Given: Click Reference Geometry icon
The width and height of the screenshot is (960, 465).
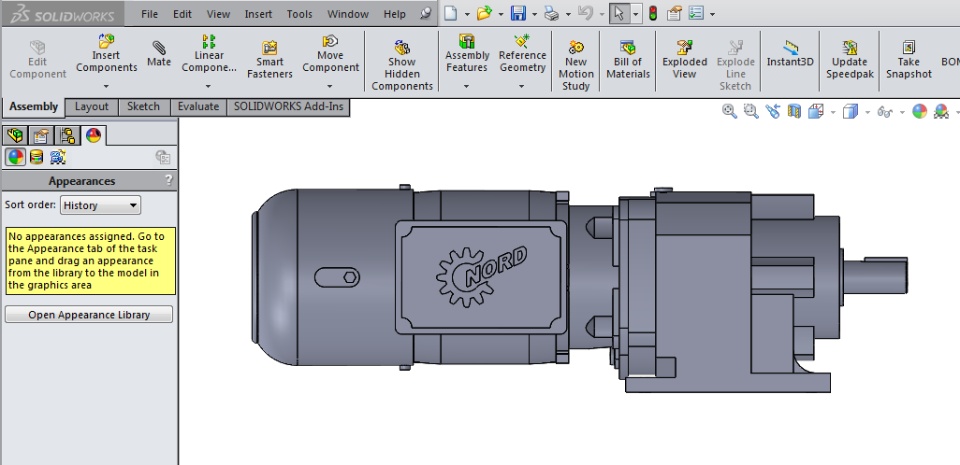Looking at the screenshot, I should tap(522, 42).
